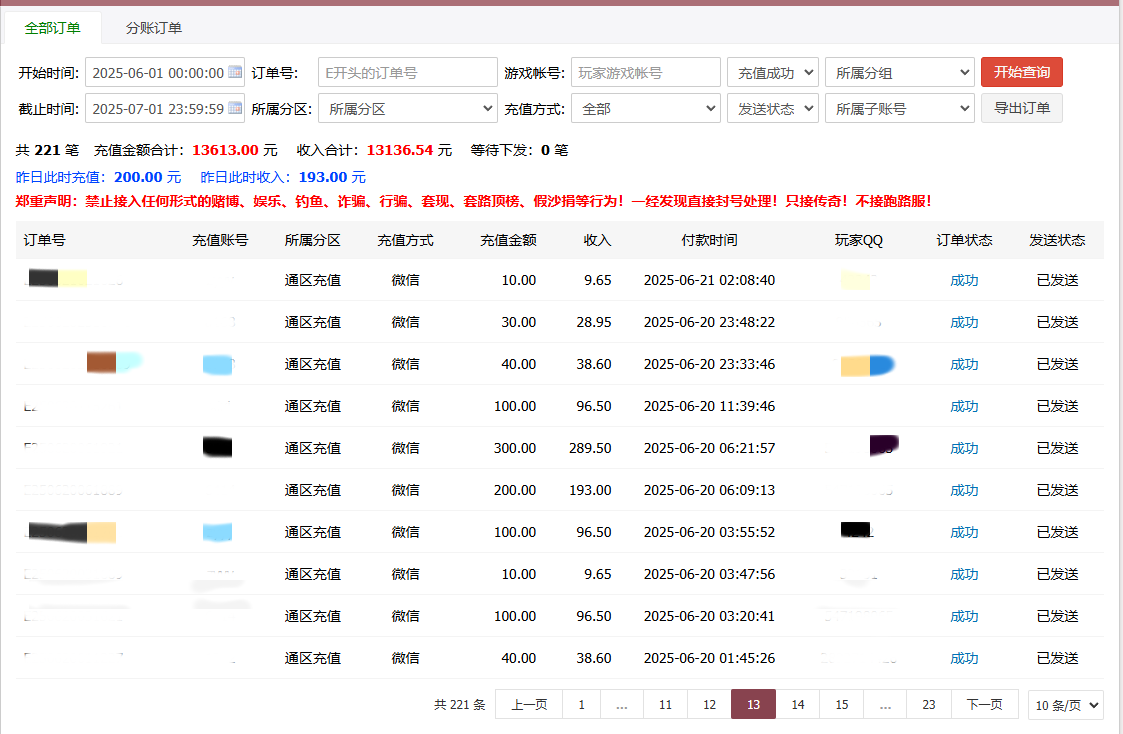
Task: Click 下一页 to go to next page
Action: pos(984,705)
